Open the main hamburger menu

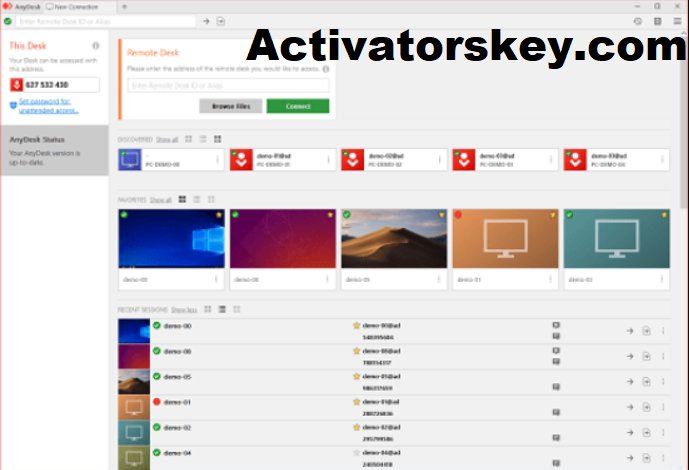pos(677,21)
